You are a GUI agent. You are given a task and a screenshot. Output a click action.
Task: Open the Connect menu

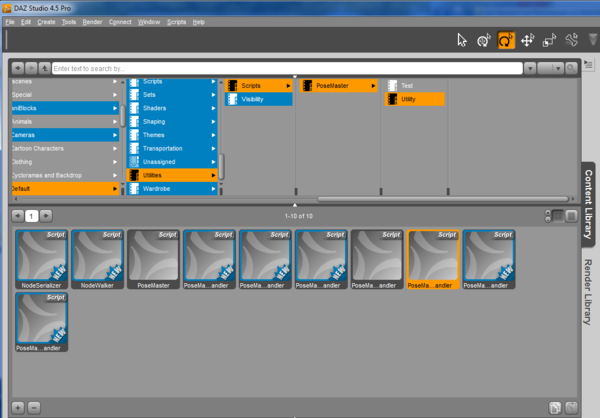coord(120,22)
